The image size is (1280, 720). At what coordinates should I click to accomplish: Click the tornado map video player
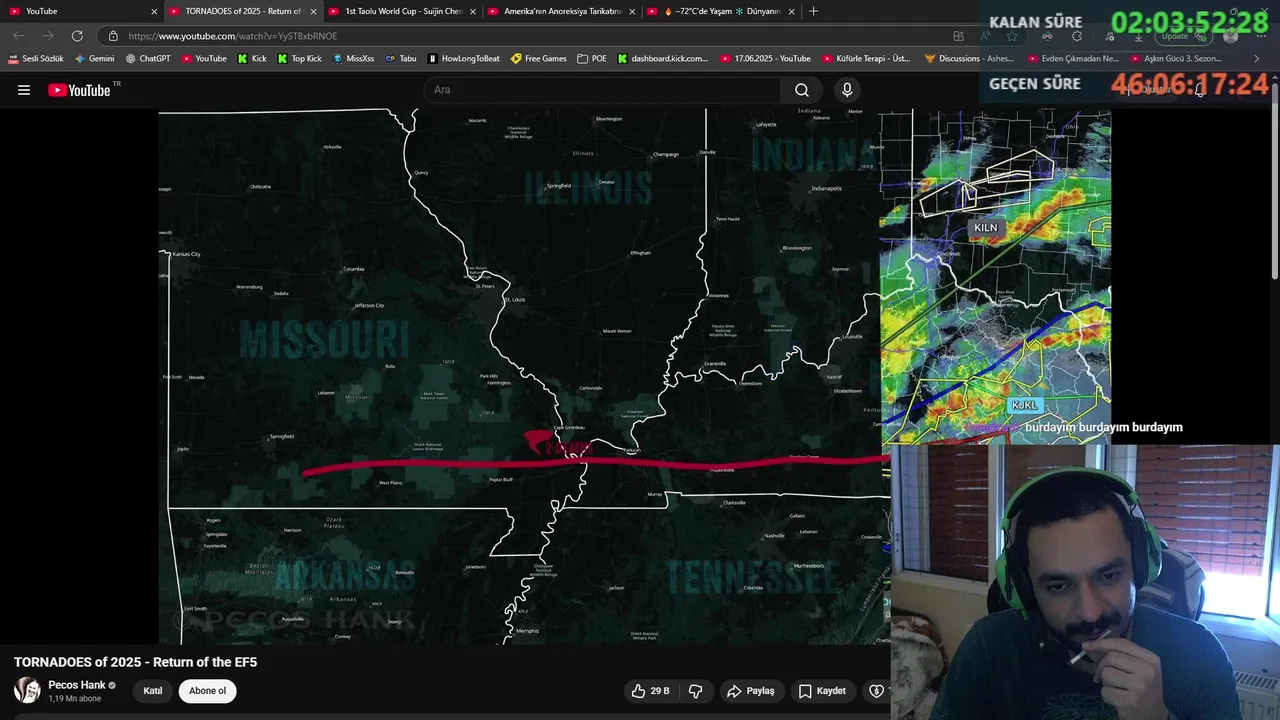524,376
